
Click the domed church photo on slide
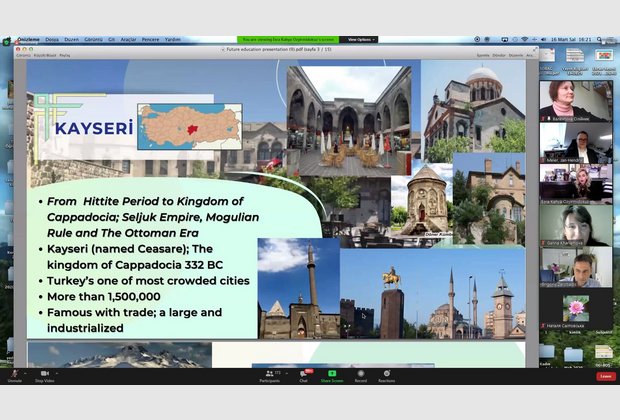tap(473, 107)
